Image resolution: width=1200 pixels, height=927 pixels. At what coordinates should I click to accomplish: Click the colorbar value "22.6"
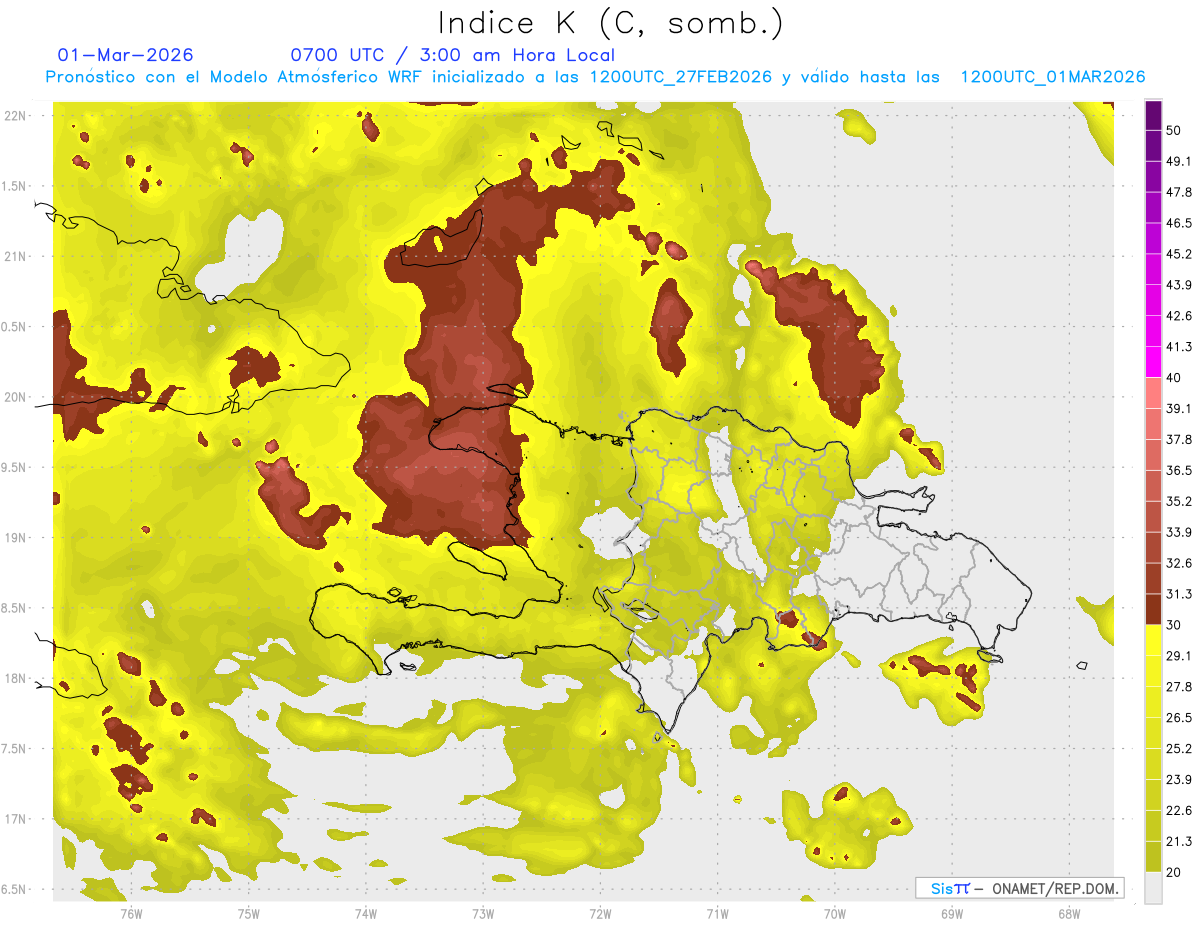pyautogui.click(x=1179, y=811)
